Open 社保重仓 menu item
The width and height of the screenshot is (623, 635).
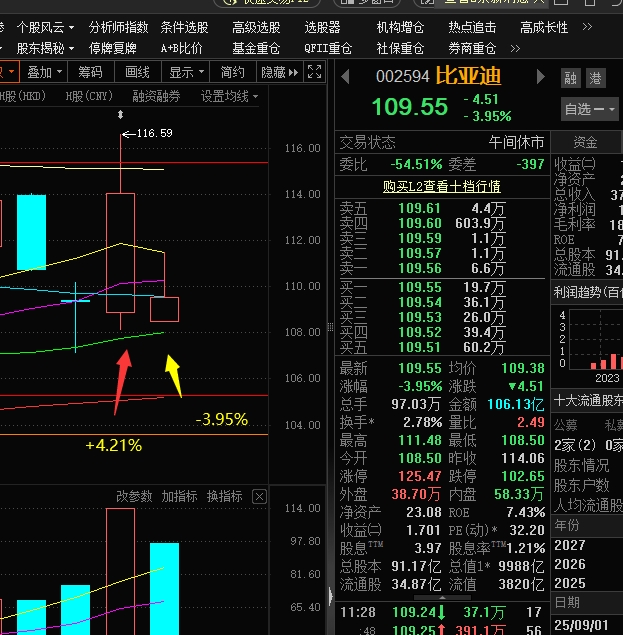(x=400, y=49)
